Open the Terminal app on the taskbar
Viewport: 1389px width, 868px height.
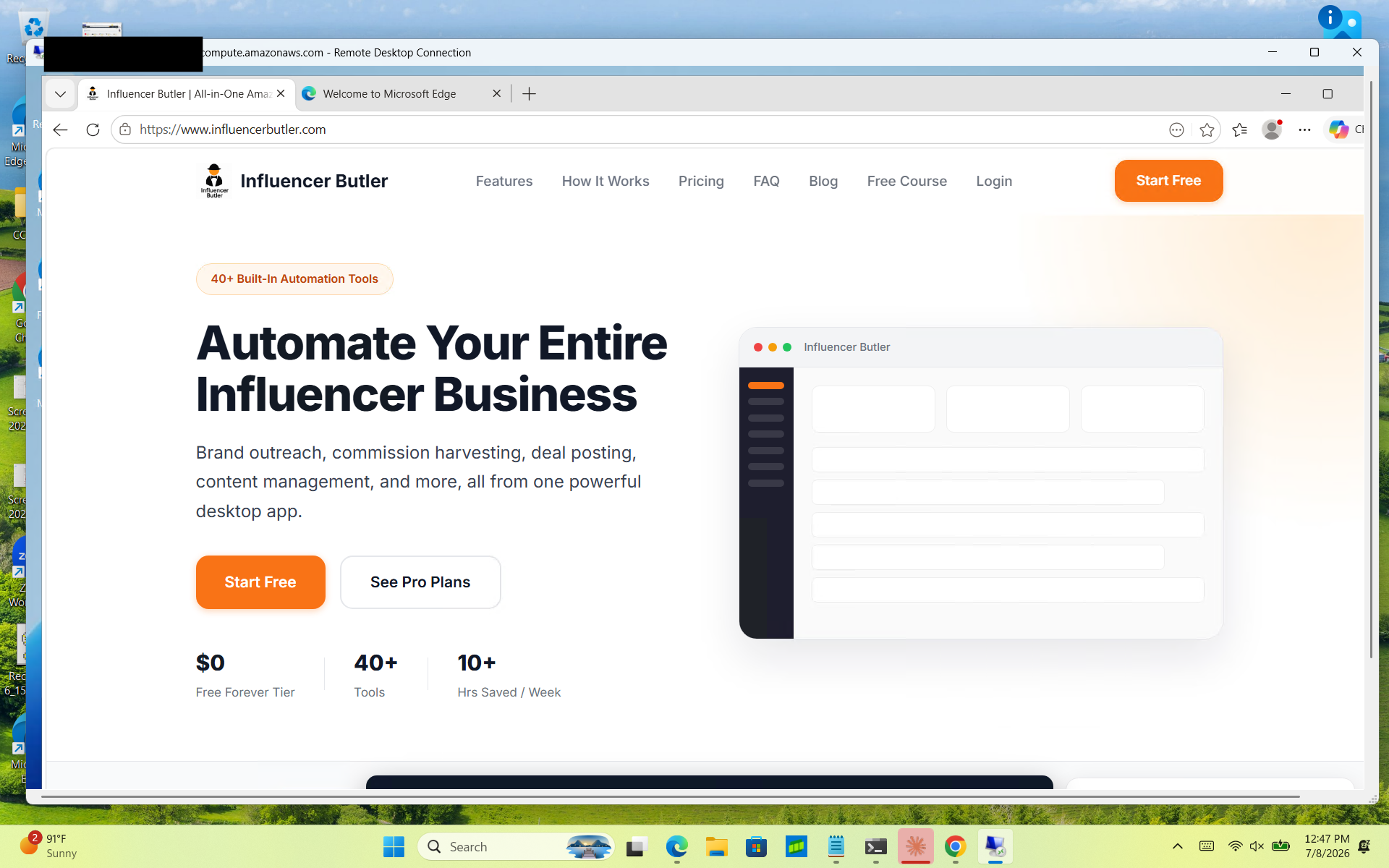876,846
